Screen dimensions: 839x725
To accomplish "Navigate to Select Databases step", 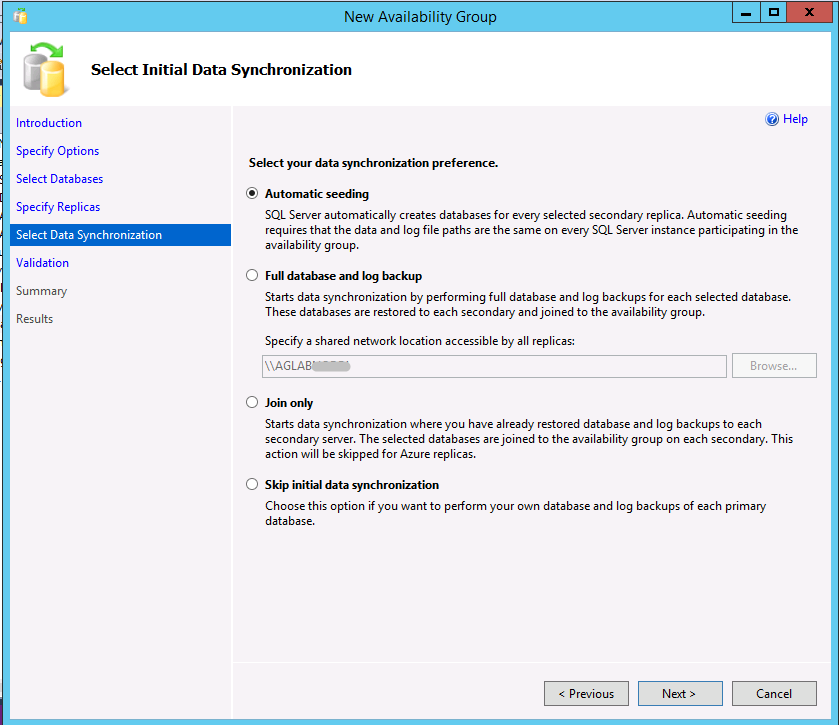I will click(x=59, y=178).
